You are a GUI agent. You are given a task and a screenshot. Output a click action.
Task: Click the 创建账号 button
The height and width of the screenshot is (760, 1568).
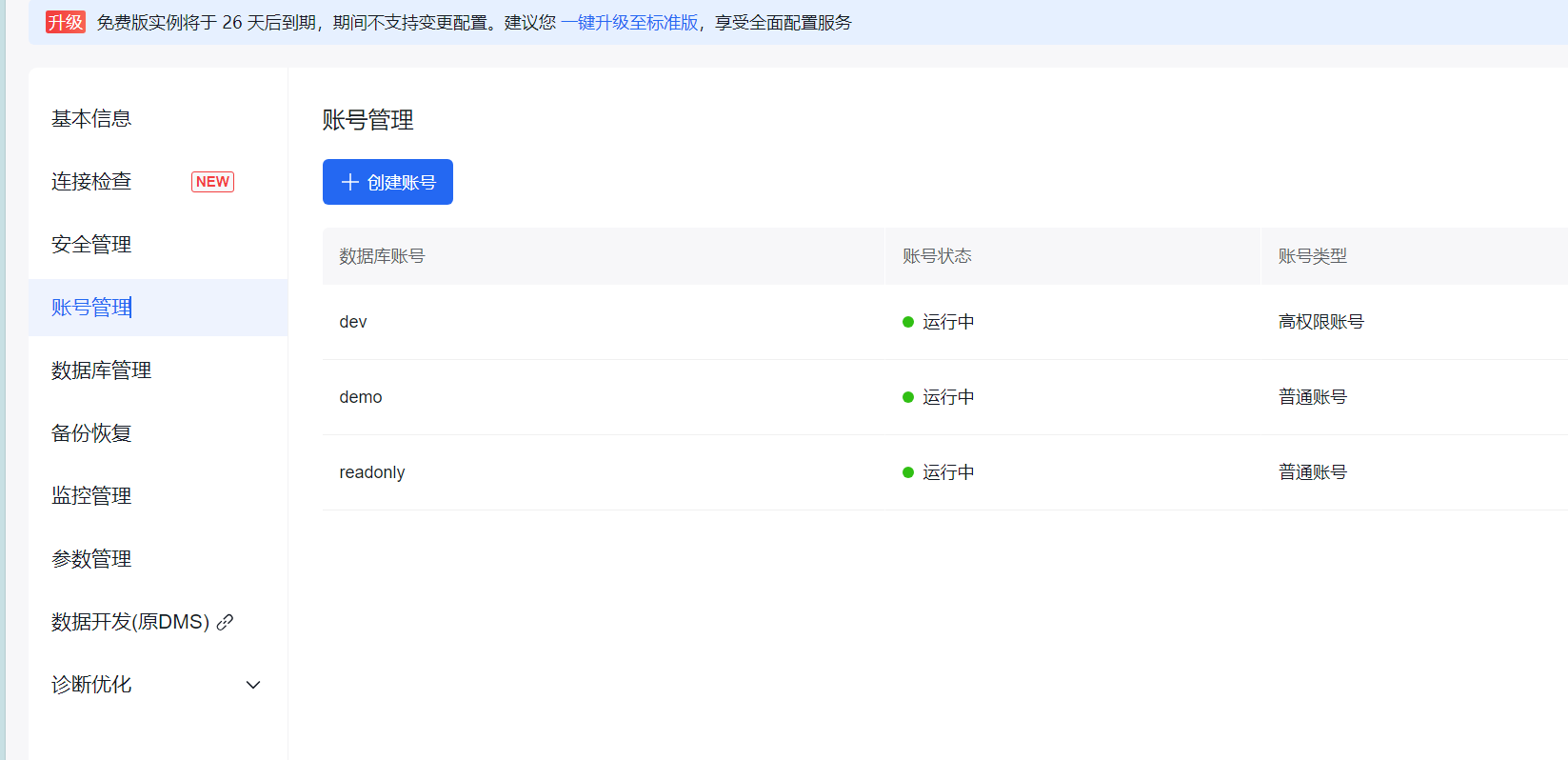click(387, 182)
